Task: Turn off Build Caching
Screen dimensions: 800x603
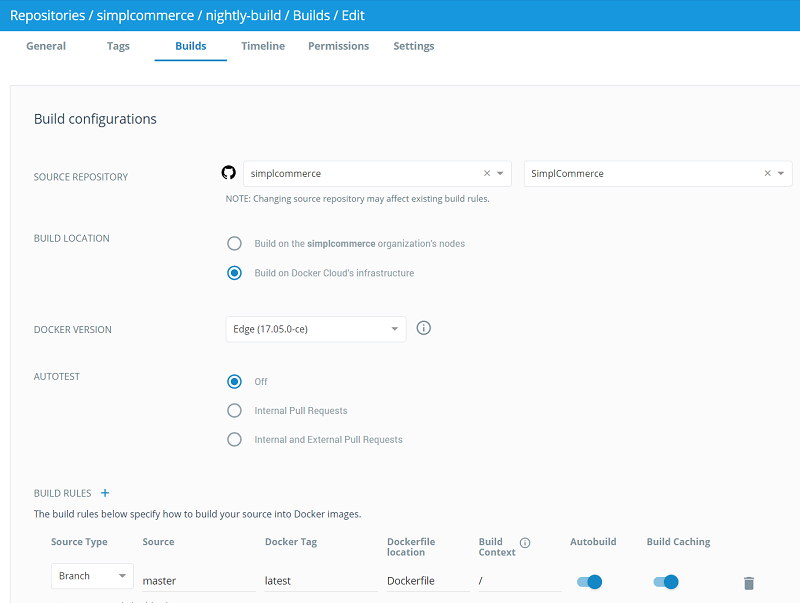Action: [x=665, y=581]
